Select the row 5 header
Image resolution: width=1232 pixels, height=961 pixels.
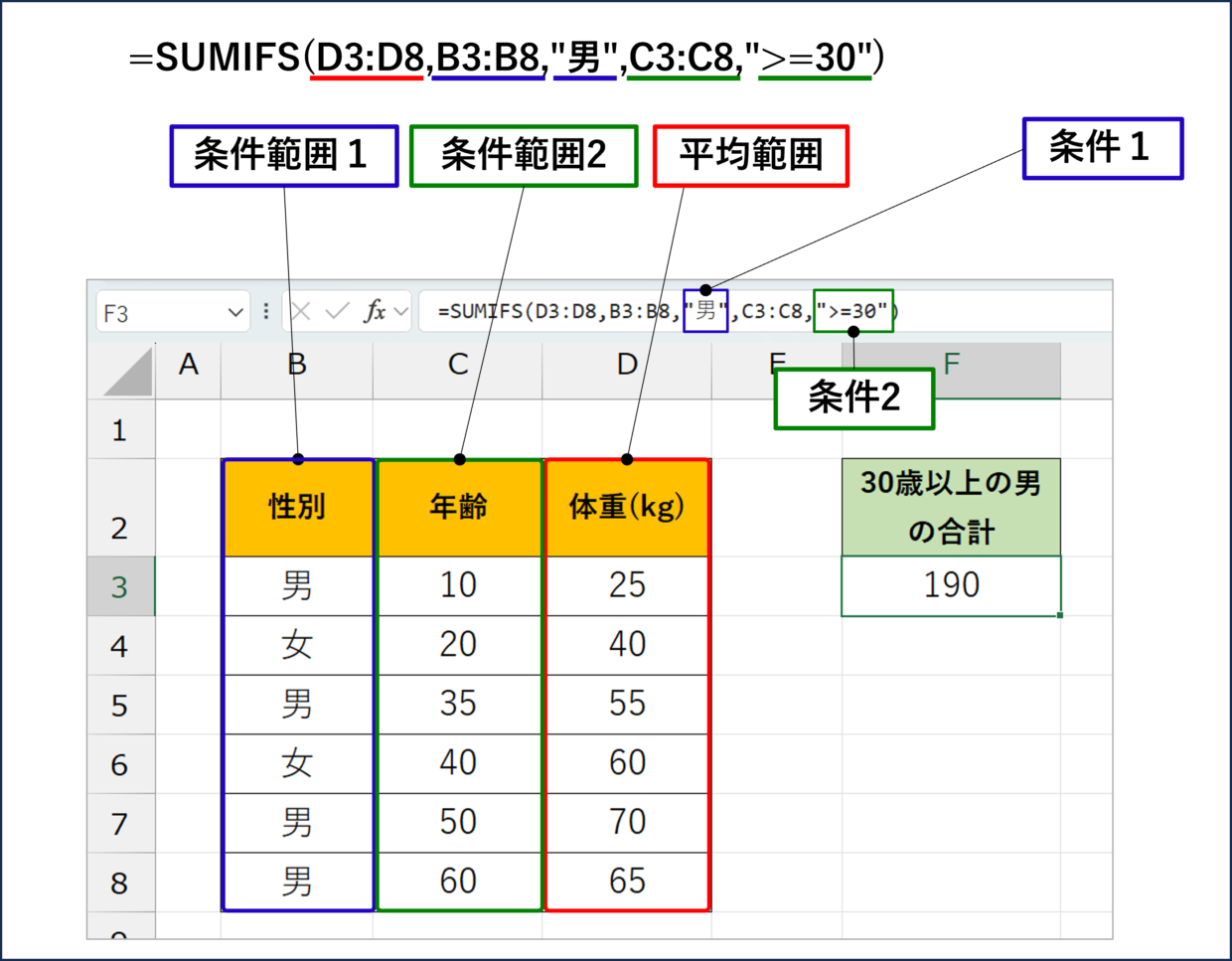[120, 706]
